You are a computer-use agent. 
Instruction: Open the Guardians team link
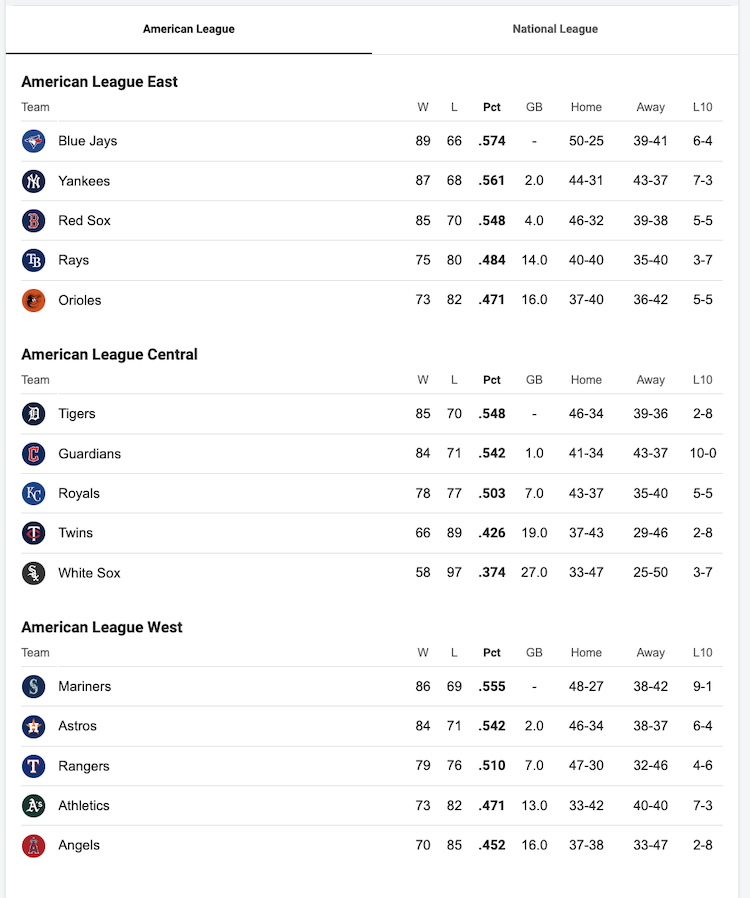tap(89, 454)
